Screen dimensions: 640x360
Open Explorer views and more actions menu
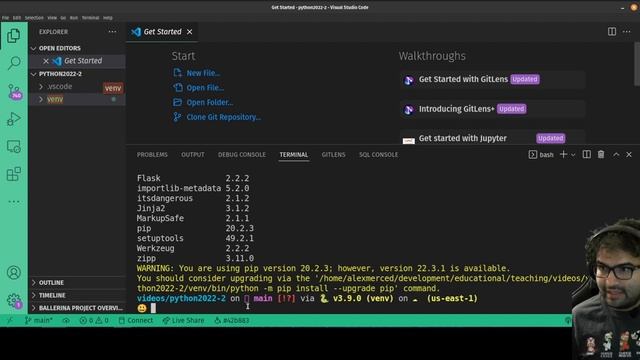(x=112, y=32)
